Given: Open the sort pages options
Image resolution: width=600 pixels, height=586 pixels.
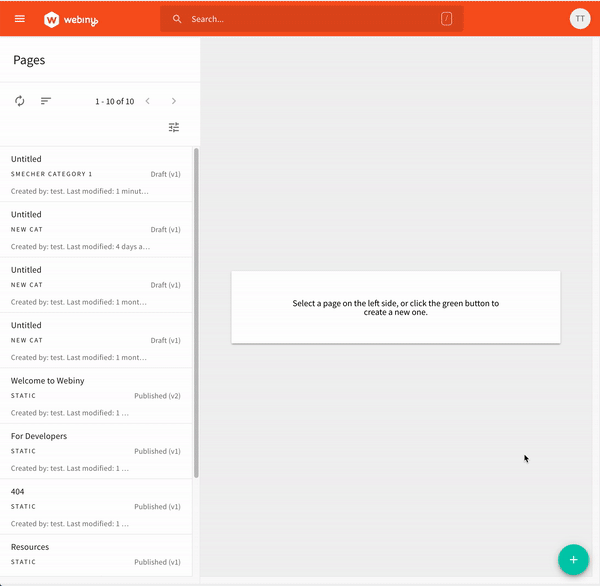Looking at the screenshot, I should pos(46,101).
